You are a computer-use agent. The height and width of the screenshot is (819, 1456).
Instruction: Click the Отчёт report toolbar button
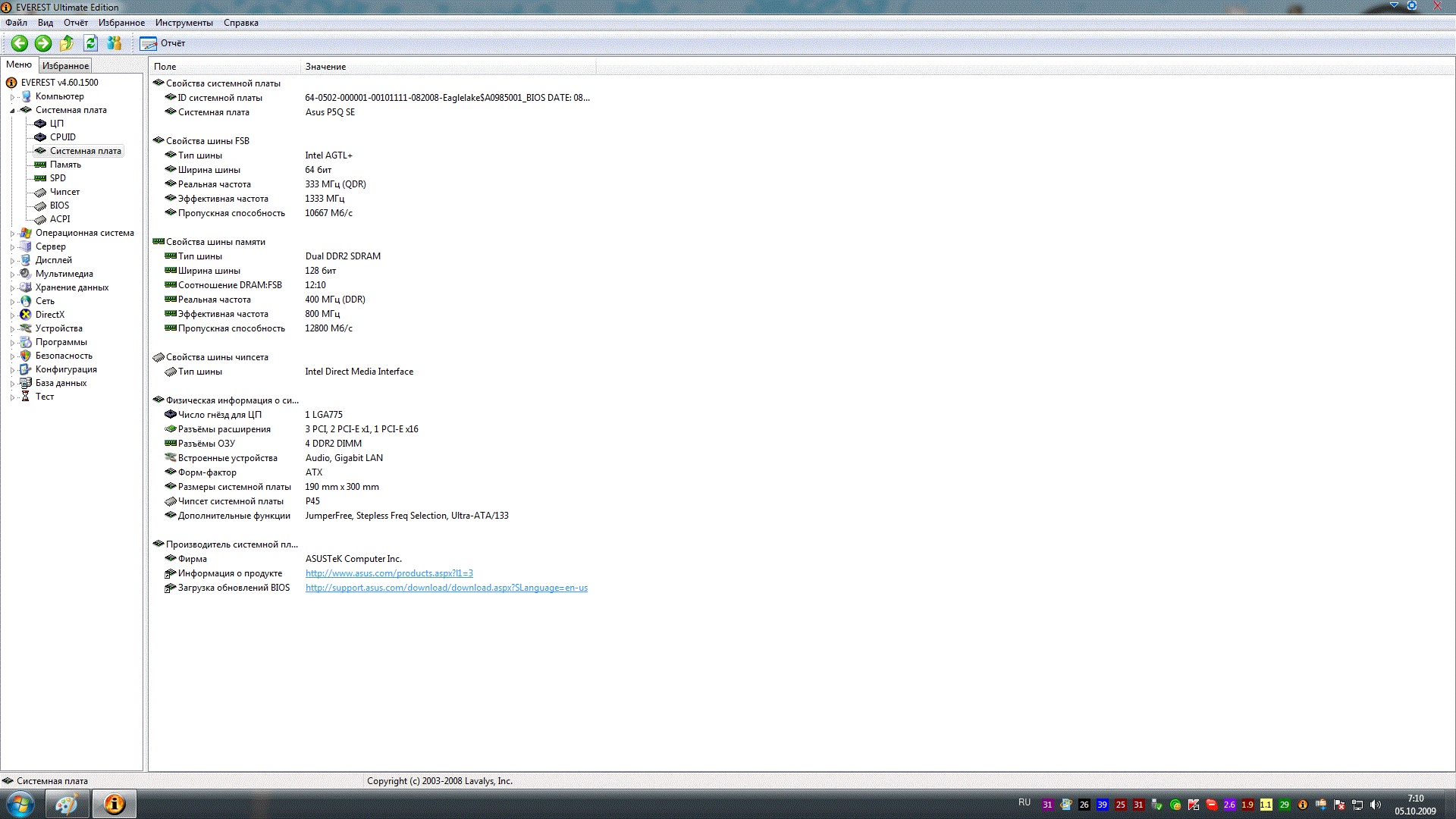162,43
